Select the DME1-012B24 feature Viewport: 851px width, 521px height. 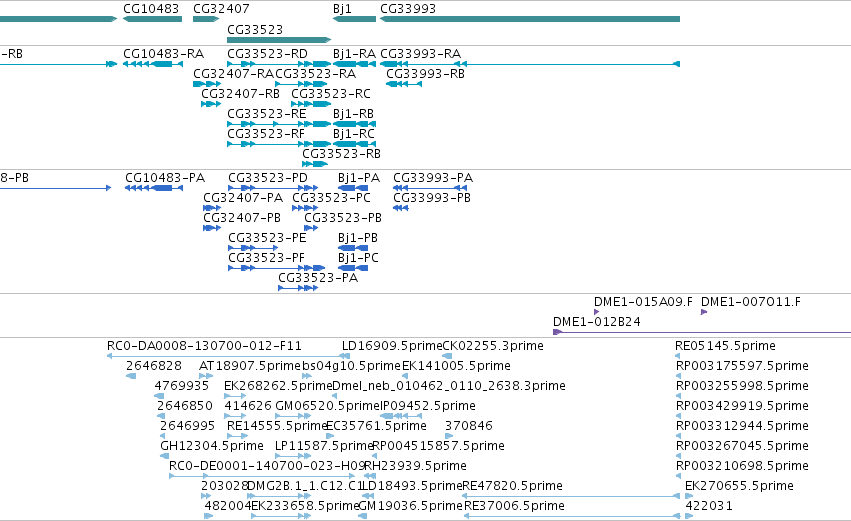(702, 332)
